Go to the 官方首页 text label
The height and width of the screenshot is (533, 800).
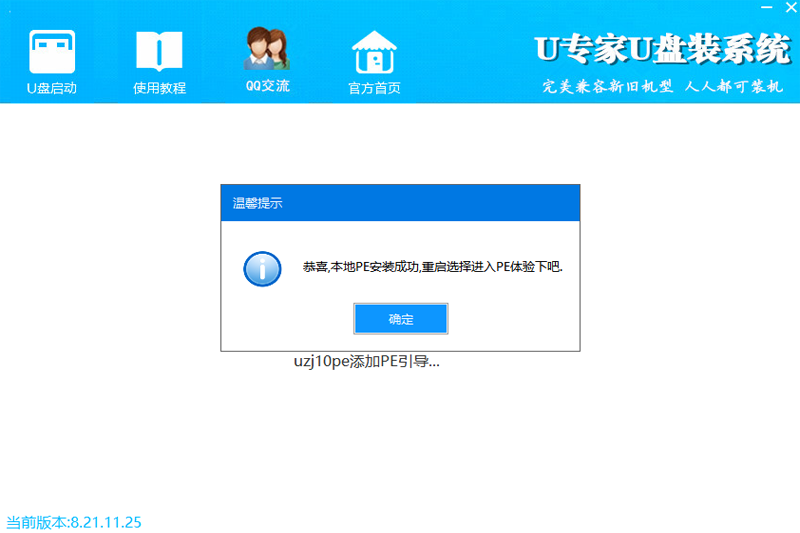click(x=374, y=88)
